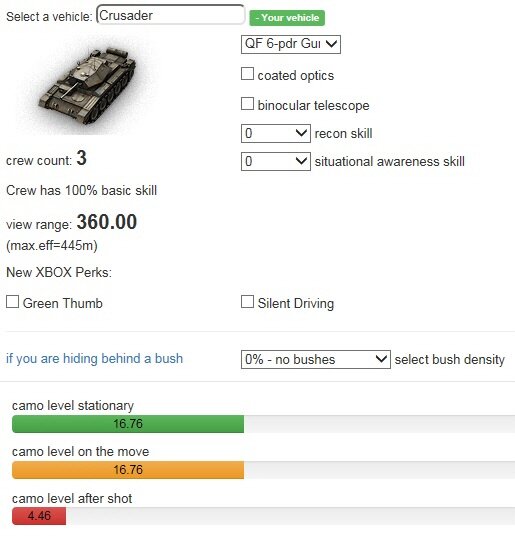Image resolution: width=515 pixels, height=548 pixels.
Task: Open the bush density dropdown
Action: point(315,359)
